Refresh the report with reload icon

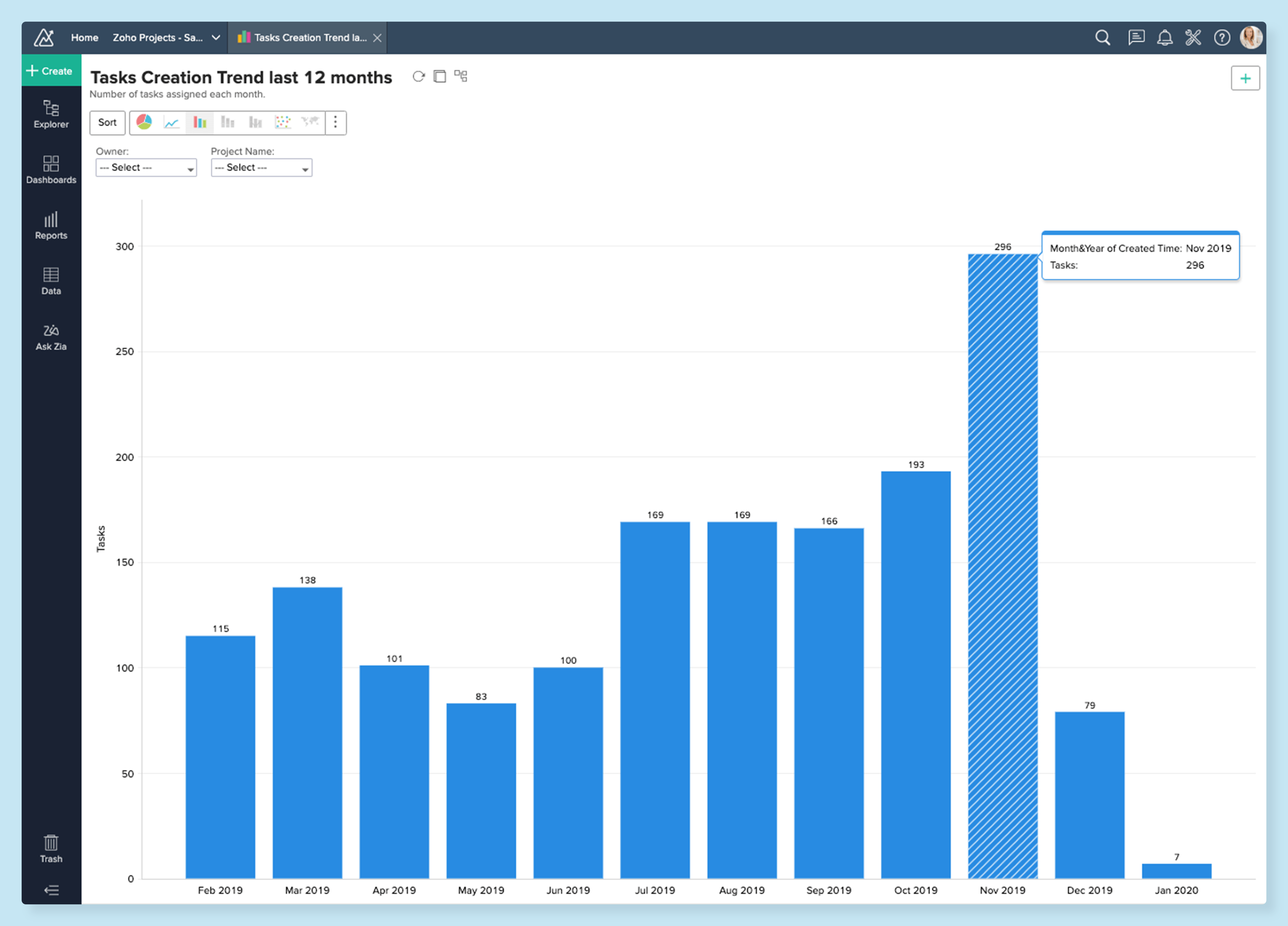tap(418, 76)
